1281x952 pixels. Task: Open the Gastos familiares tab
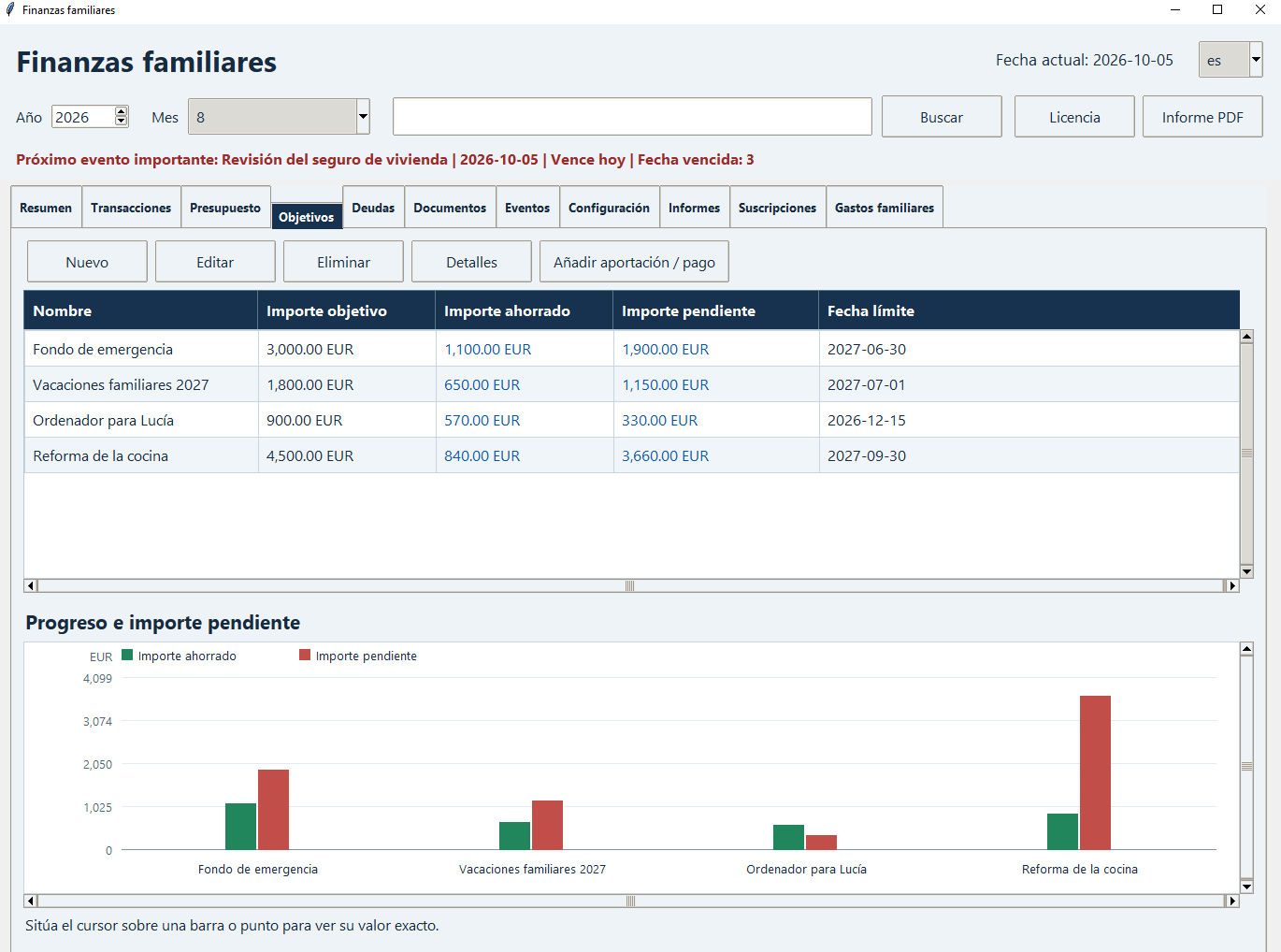(885, 208)
